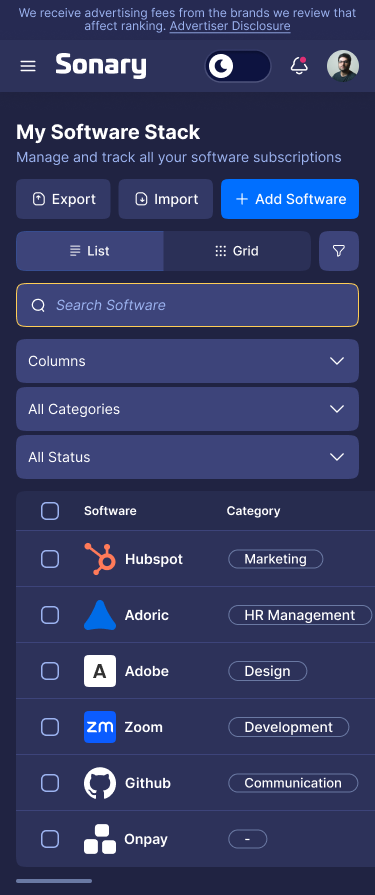Click the horizontal scrollbar thumb
Screen dimensions: 375x895
click(x=54, y=881)
